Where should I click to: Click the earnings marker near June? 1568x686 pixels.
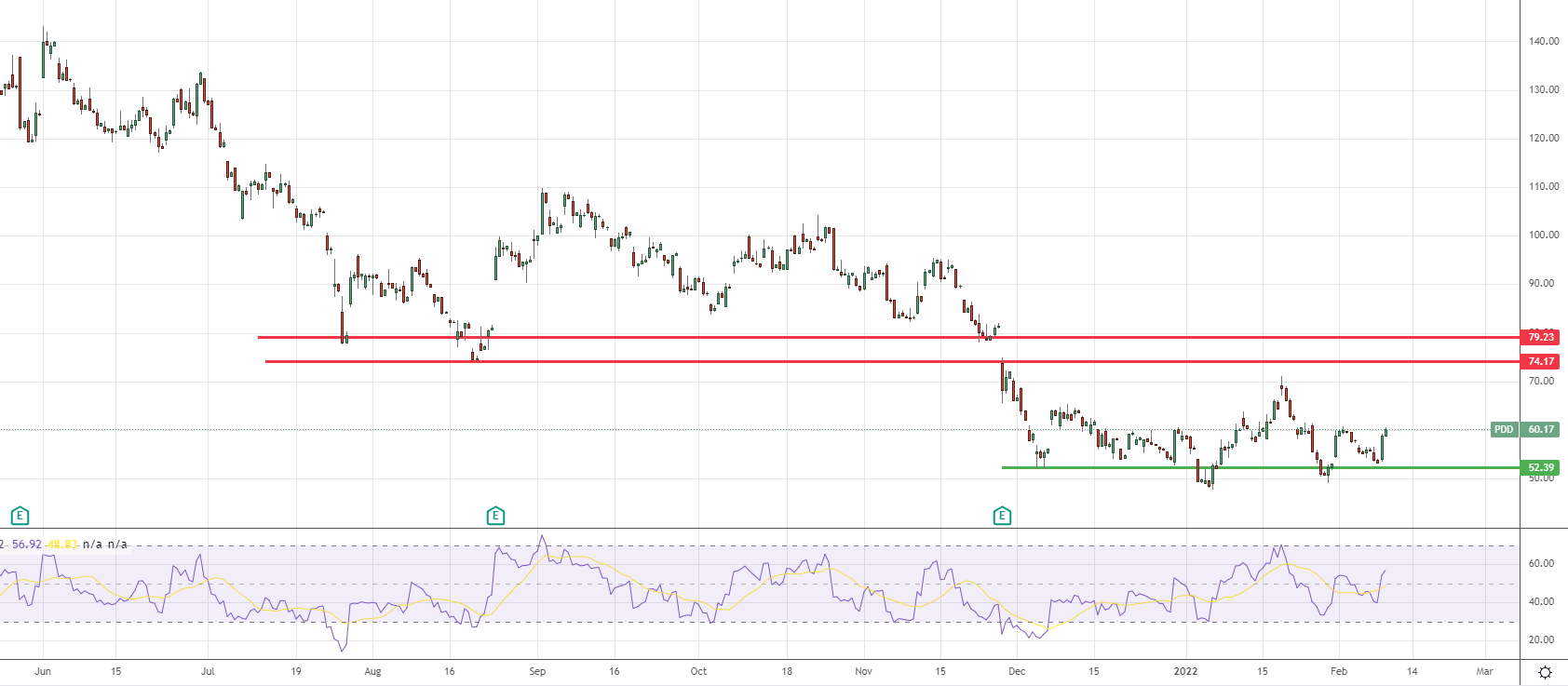(x=20, y=516)
